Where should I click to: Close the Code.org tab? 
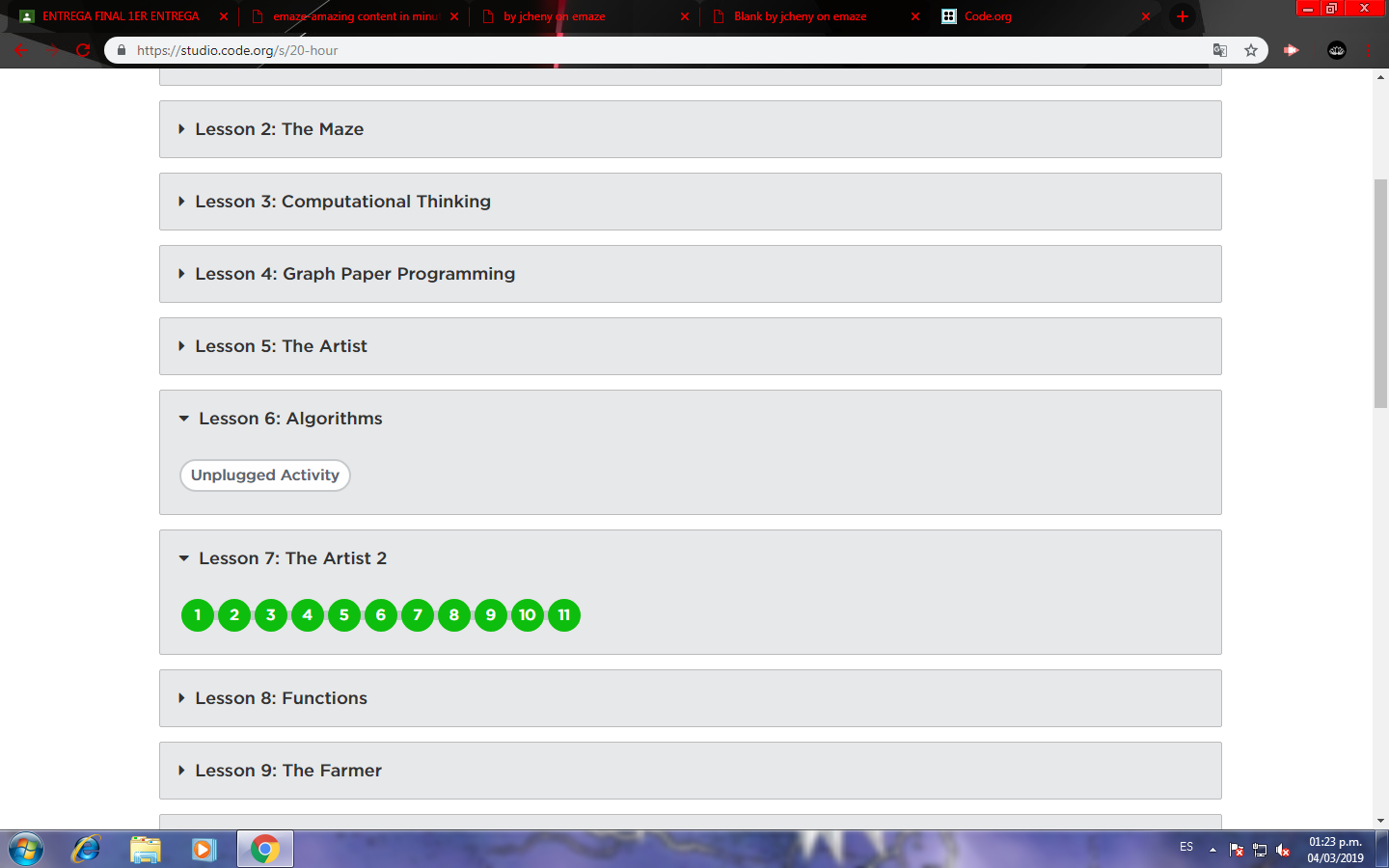1146,16
